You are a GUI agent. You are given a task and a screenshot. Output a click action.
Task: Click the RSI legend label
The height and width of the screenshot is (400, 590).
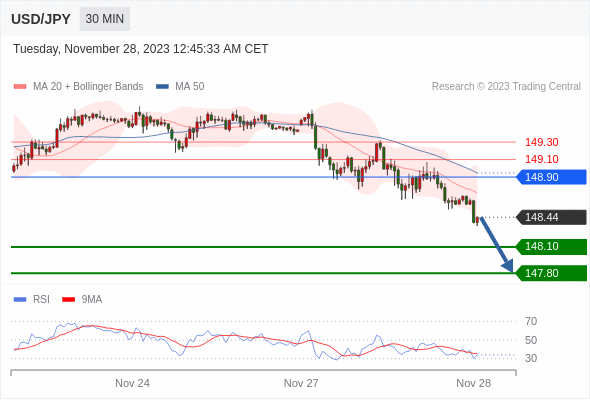pyautogui.click(x=41, y=300)
